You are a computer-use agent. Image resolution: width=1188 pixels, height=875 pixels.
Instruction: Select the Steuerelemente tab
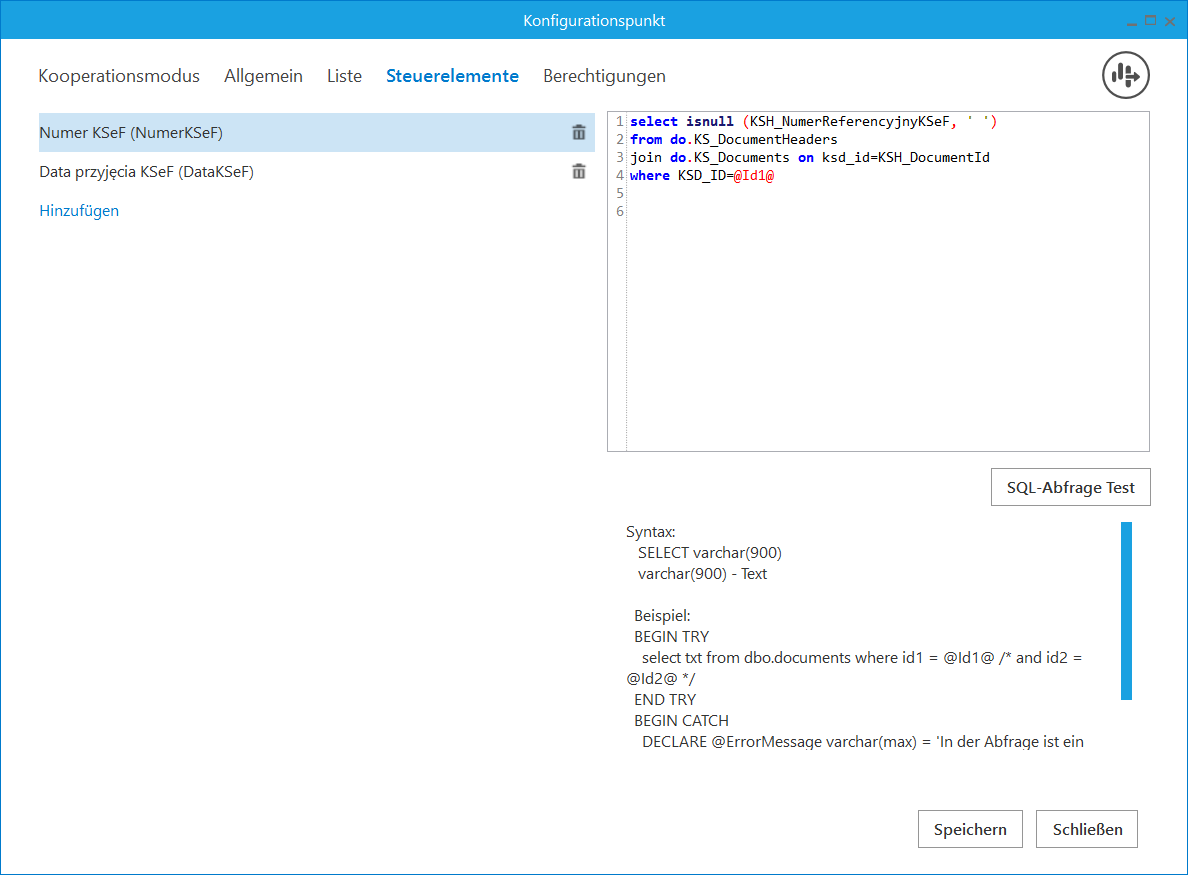click(x=452, y=76)
